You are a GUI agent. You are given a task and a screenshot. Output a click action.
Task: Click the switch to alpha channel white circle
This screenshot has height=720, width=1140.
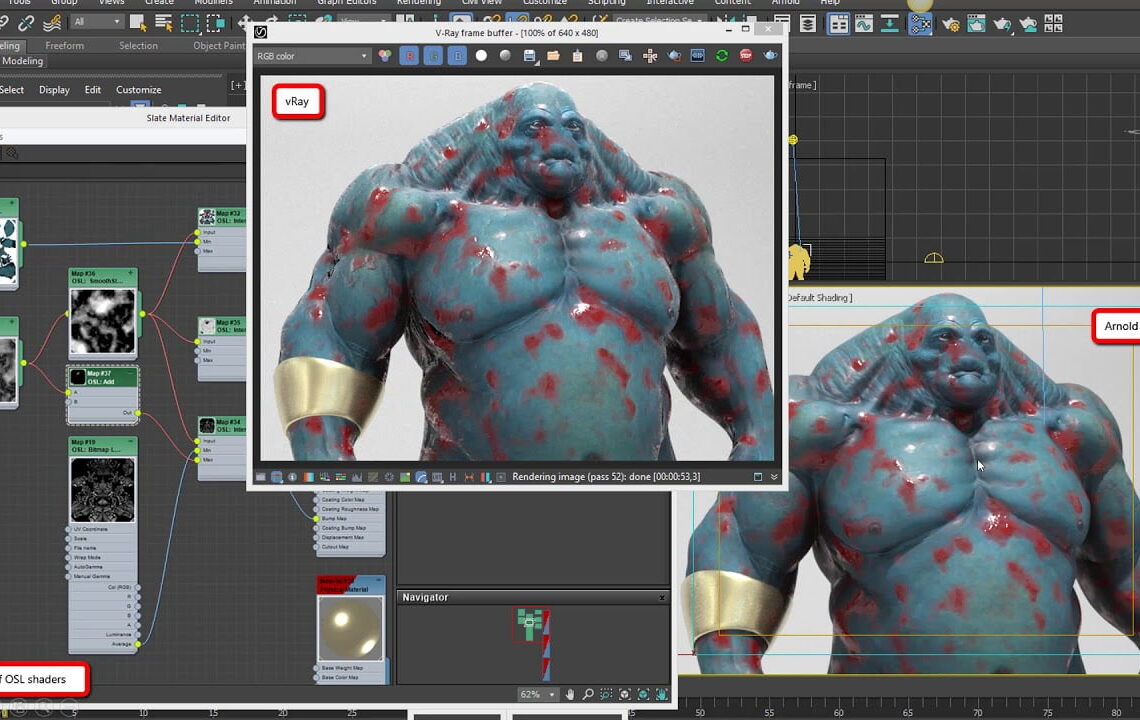coord(481,56)
